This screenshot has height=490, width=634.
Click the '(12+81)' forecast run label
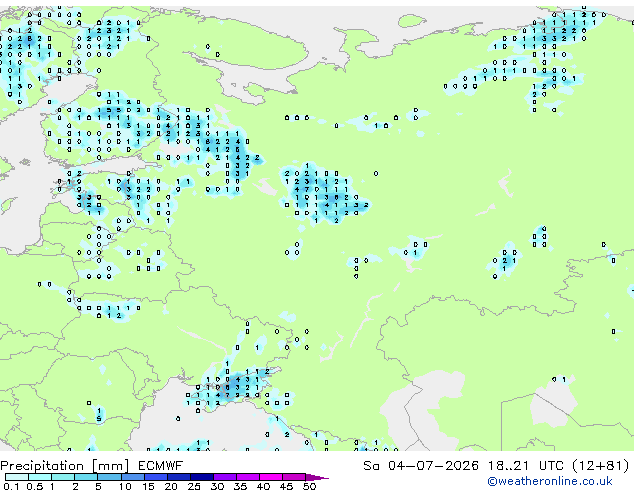tap(601, 466)
